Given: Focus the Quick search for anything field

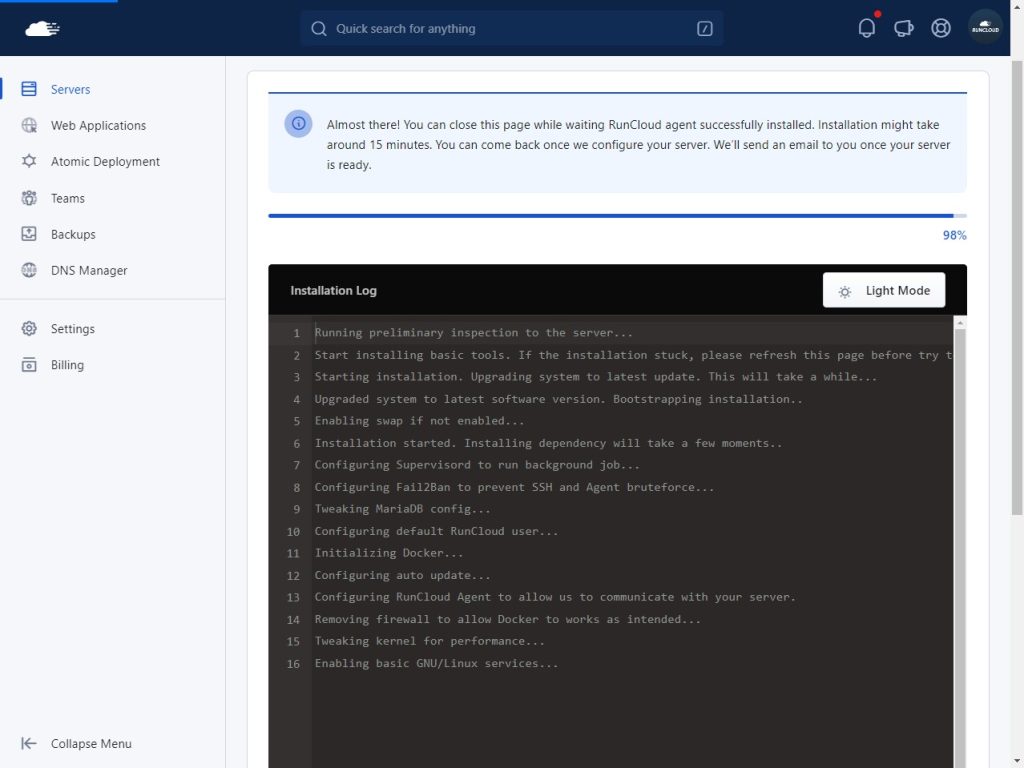Looking at the screenshot, I should pos(512,28).
